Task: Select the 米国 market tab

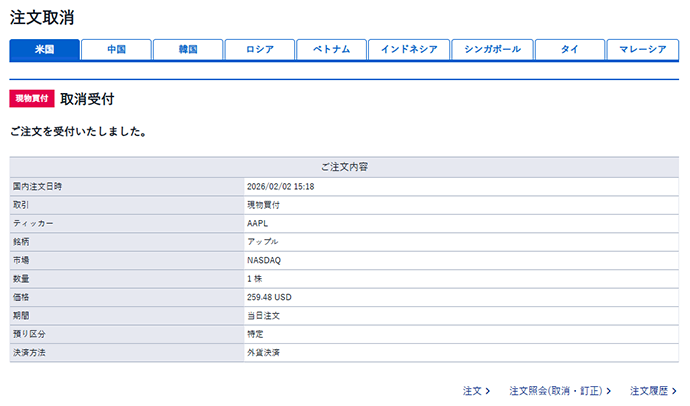Action: click(44, 50)
